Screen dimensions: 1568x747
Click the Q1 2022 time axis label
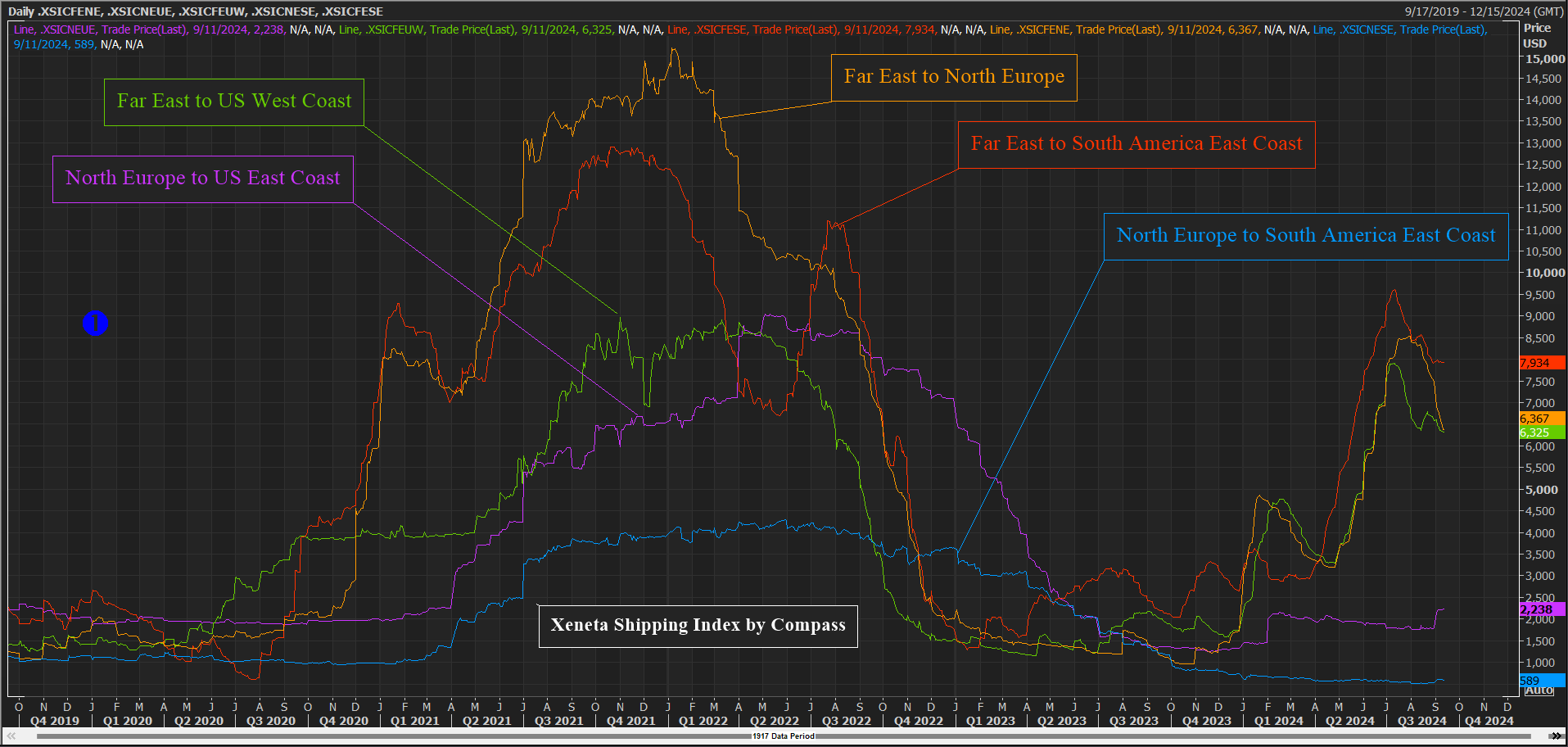[703, 721]
